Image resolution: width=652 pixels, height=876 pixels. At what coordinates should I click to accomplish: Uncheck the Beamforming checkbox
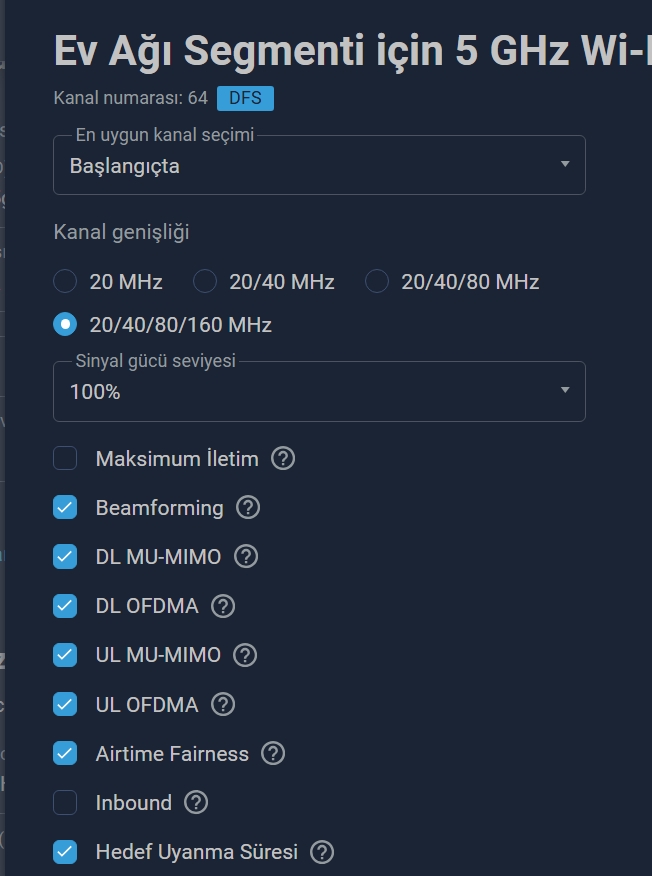(x=65, y=508)
